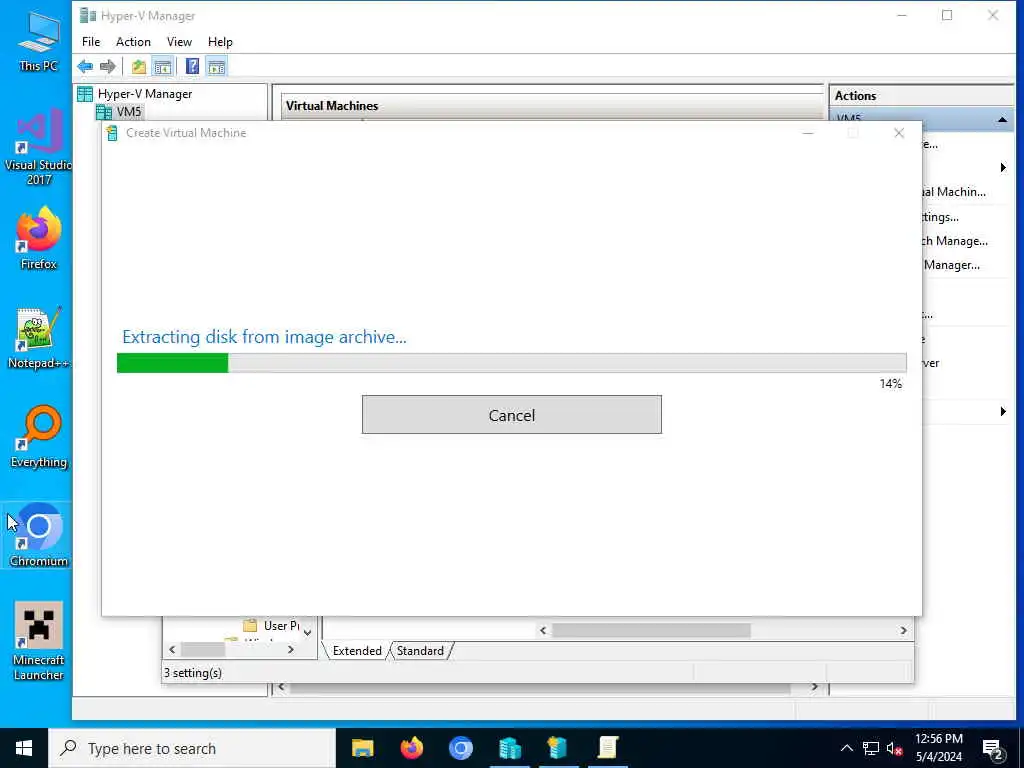Toggle the Show/Hide Console Tree toolbar icon
This screenshot has width=1024, height=768.
click(163, 67)
